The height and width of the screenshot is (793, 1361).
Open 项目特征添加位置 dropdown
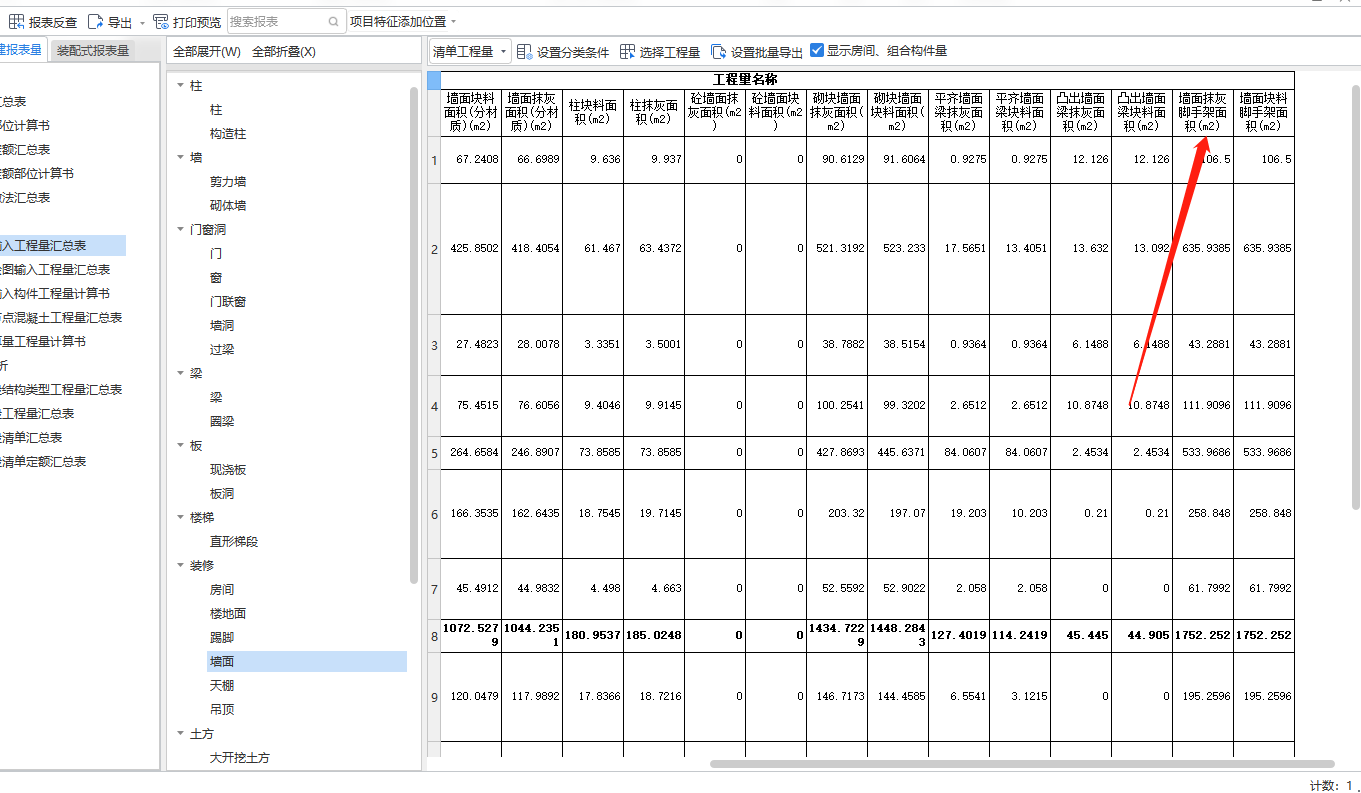point(403,21)
